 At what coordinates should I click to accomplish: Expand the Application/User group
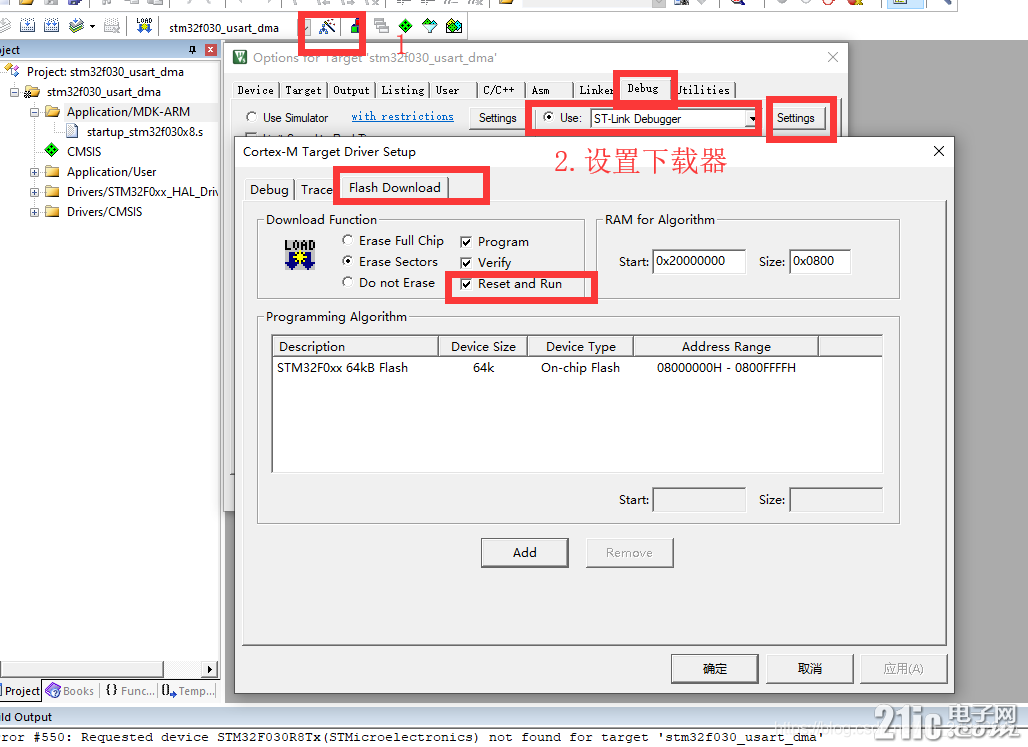pos(34,172)
